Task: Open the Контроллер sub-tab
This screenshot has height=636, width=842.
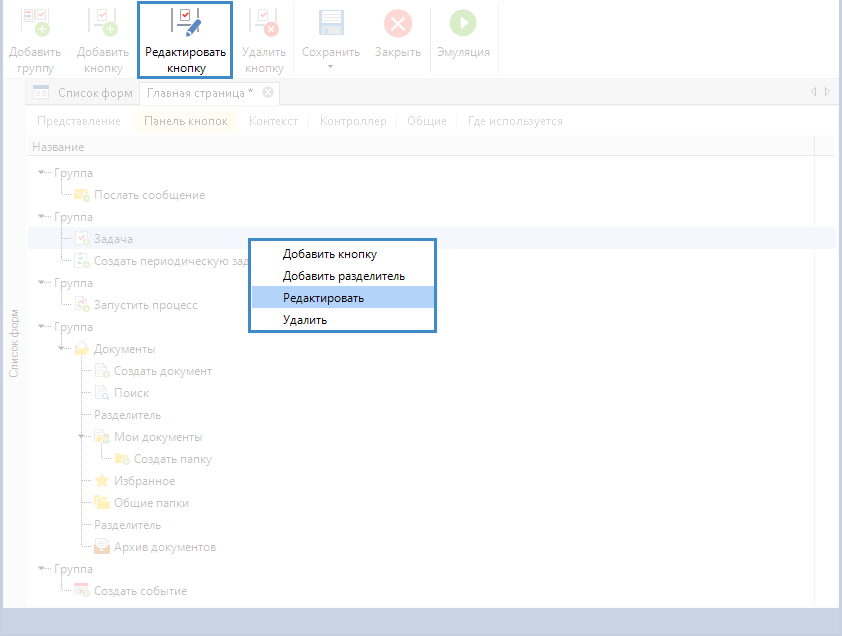Action: (x=352, y=121)
